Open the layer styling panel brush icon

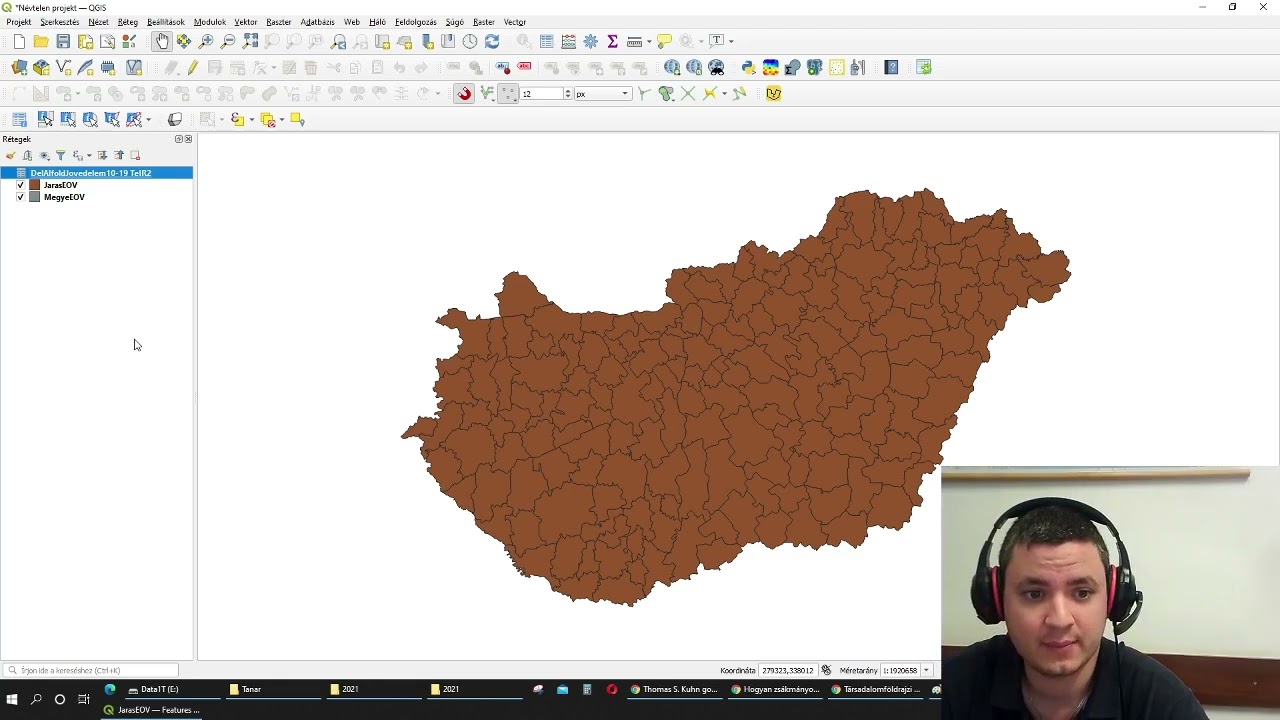coord(11,155)
